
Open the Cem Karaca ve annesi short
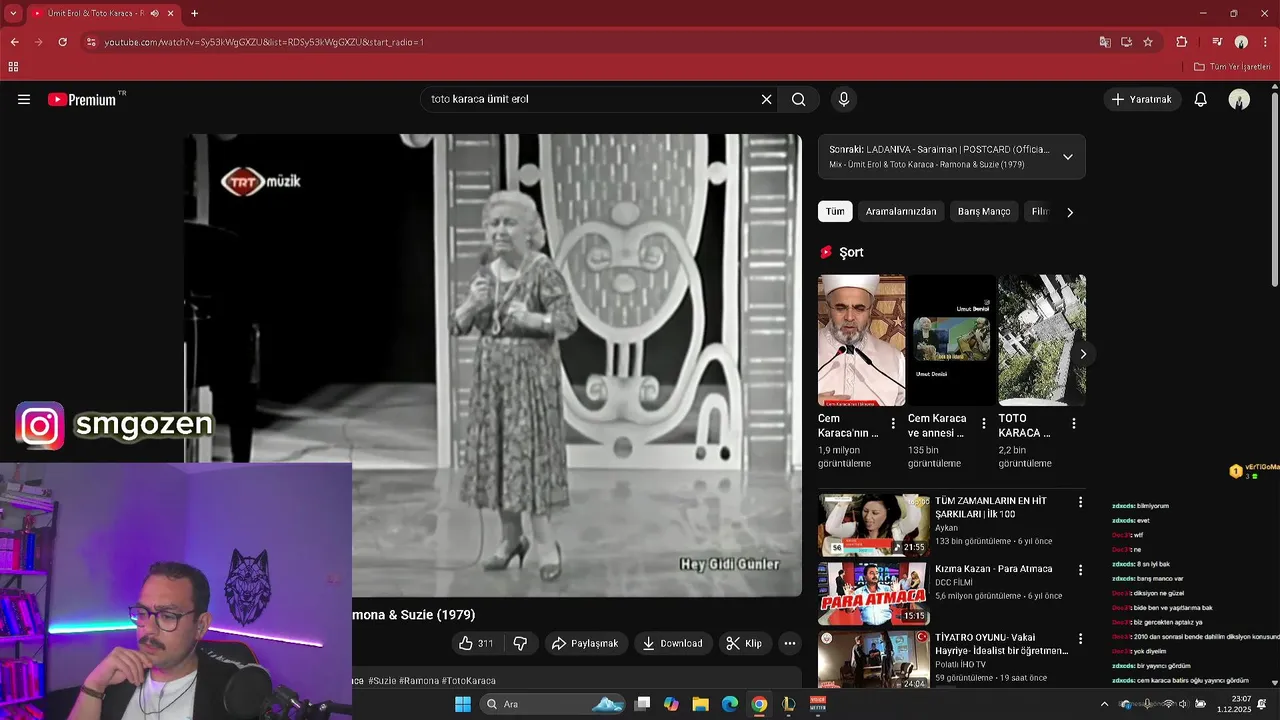point(951,340)
